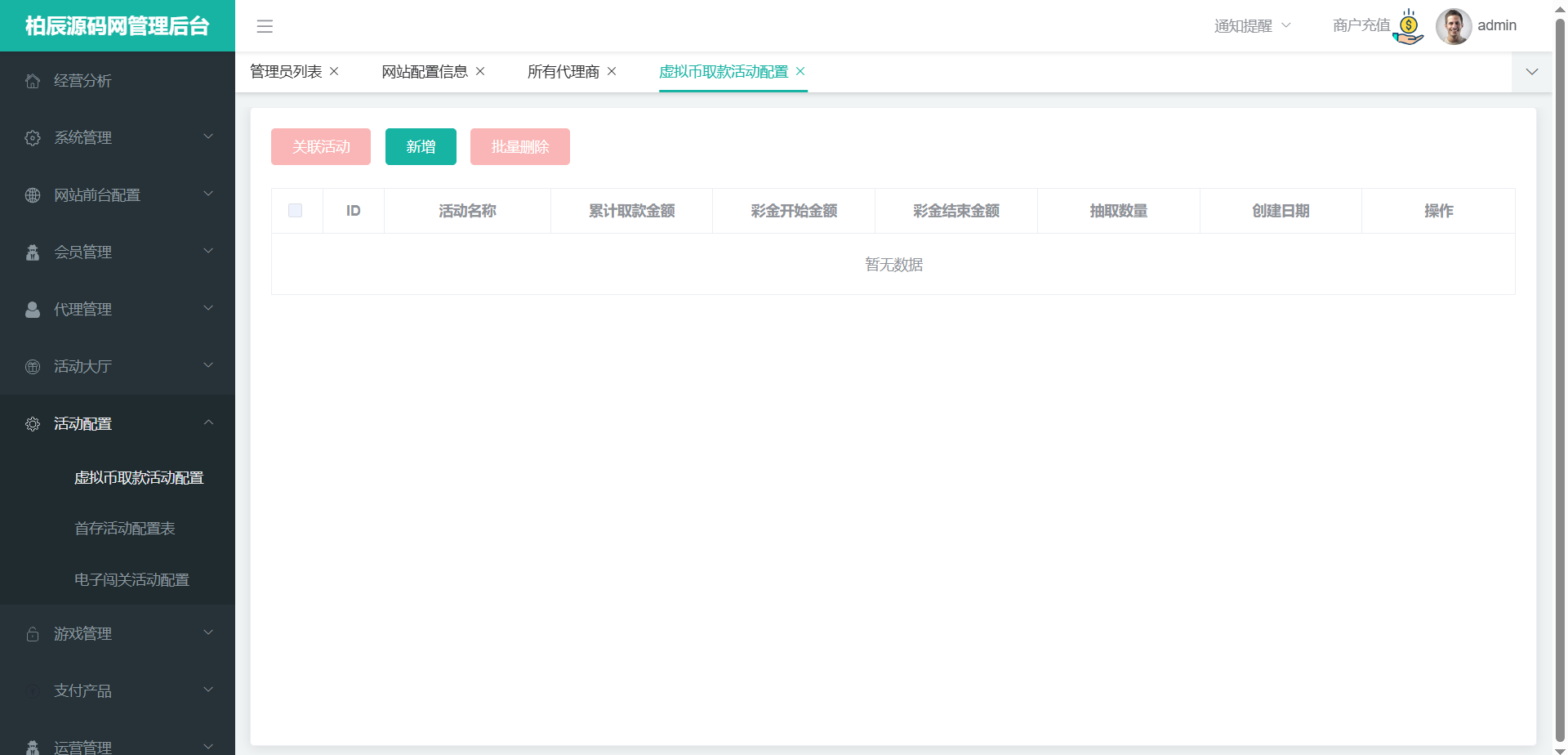Click the 活动配置 cog icon
Image resolution: width=1568 pixels, height=755 pixels.
(x=33, y=424)
